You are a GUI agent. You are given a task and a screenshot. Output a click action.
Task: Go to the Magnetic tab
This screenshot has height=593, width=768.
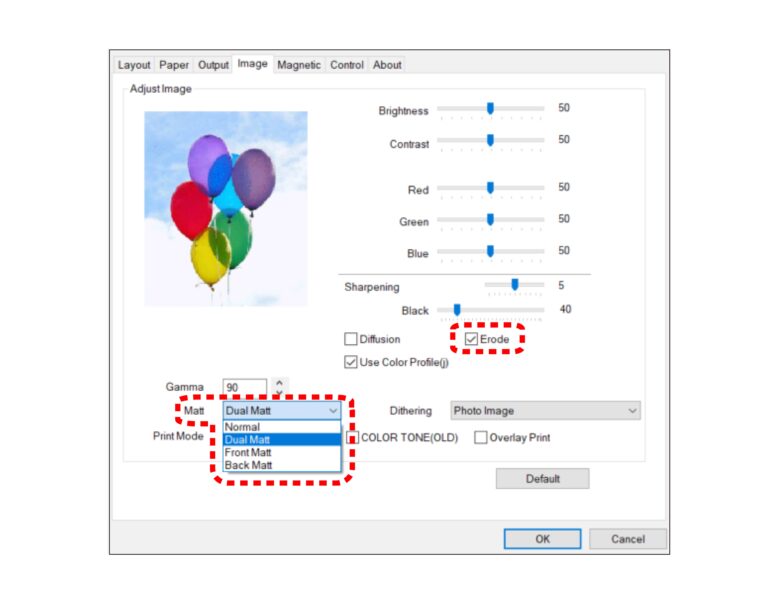299,65
